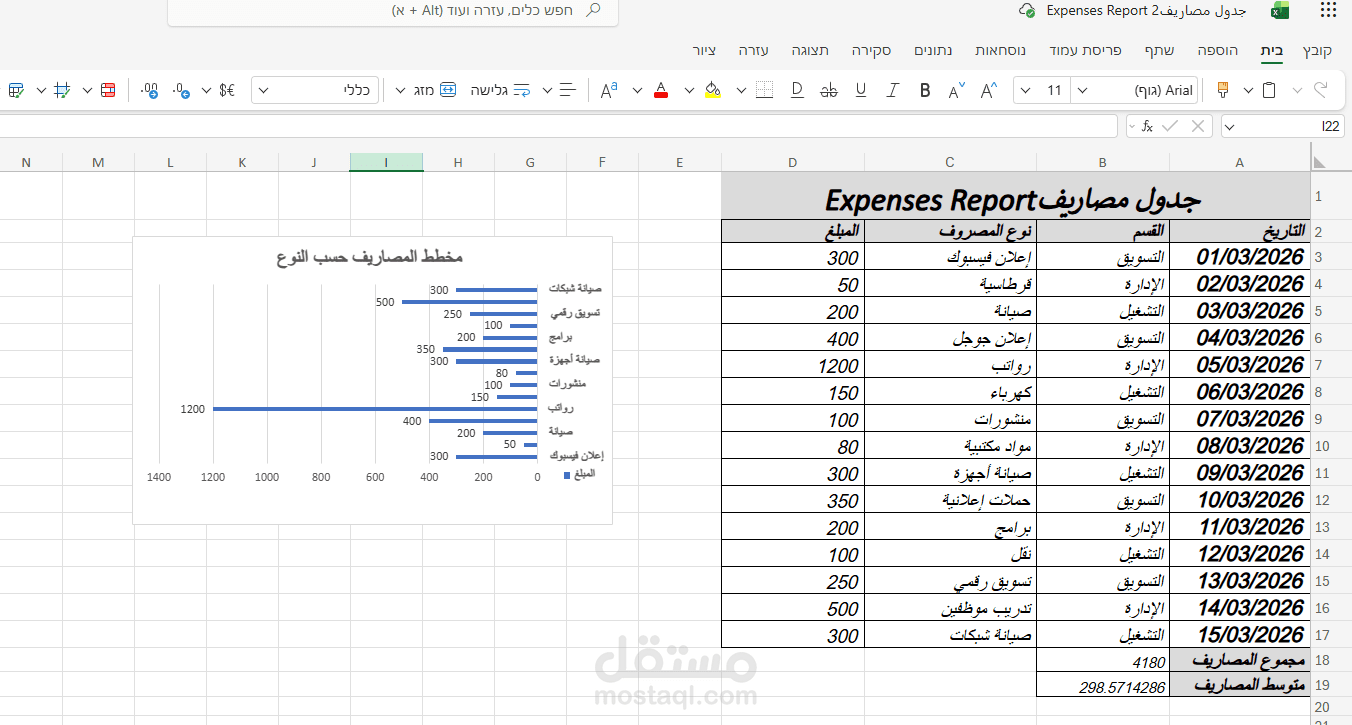1352x725 pixels.
Task: Select the 1200 bar in chart
Action: [375, 408]
